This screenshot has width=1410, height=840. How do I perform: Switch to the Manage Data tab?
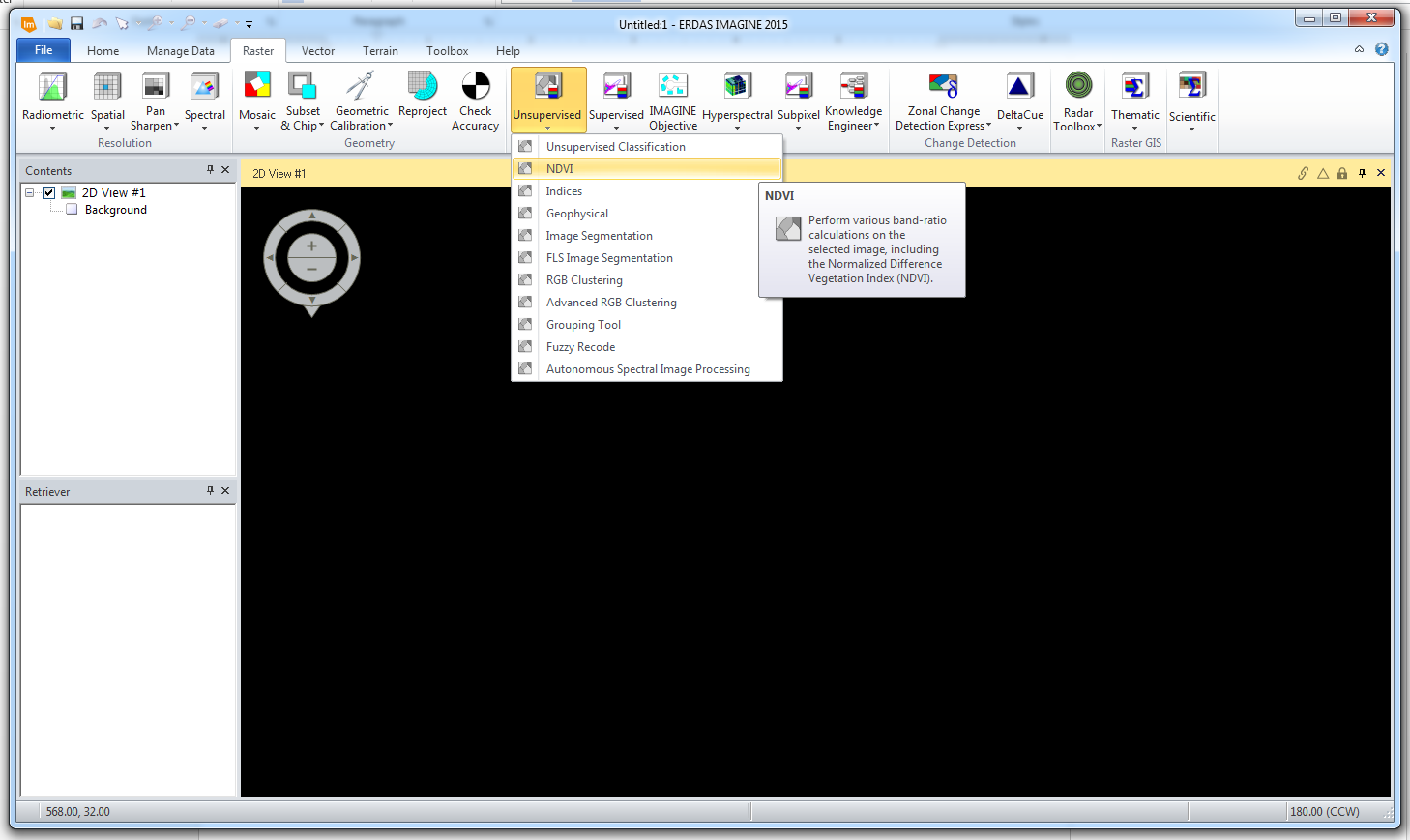[x=181, y=51]
